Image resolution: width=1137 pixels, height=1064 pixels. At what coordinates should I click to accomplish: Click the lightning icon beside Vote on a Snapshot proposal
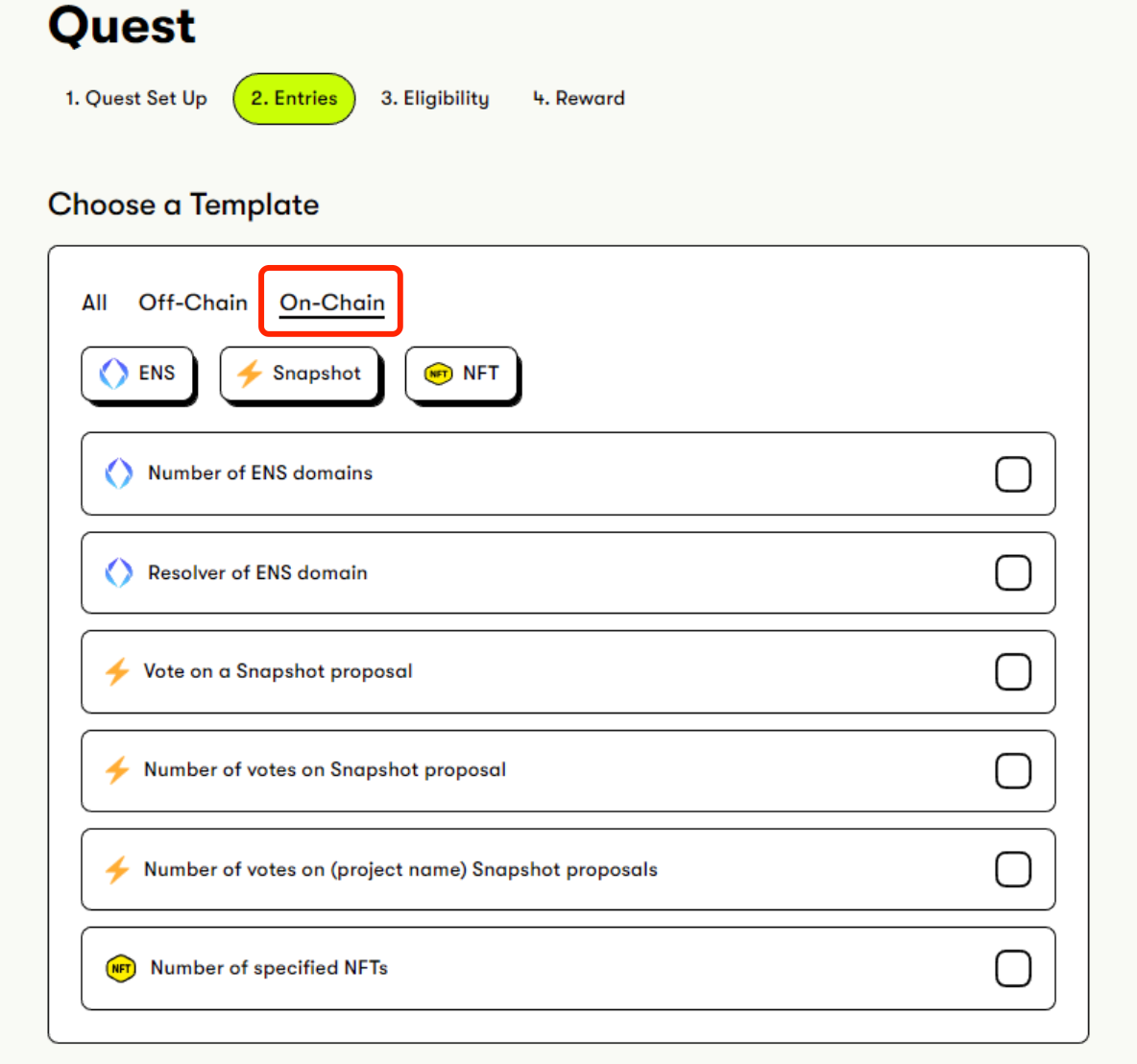tap(117, 671)
